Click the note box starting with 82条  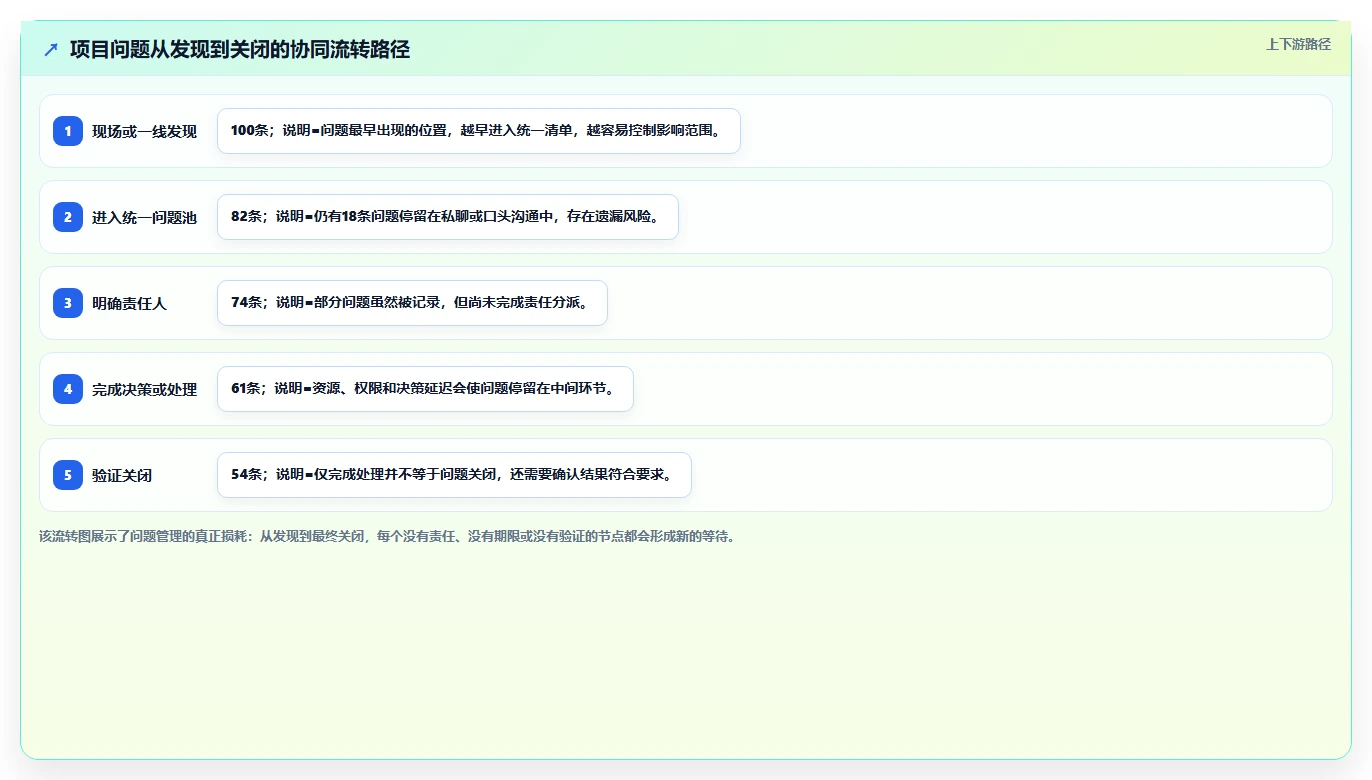tap(448, 217)
